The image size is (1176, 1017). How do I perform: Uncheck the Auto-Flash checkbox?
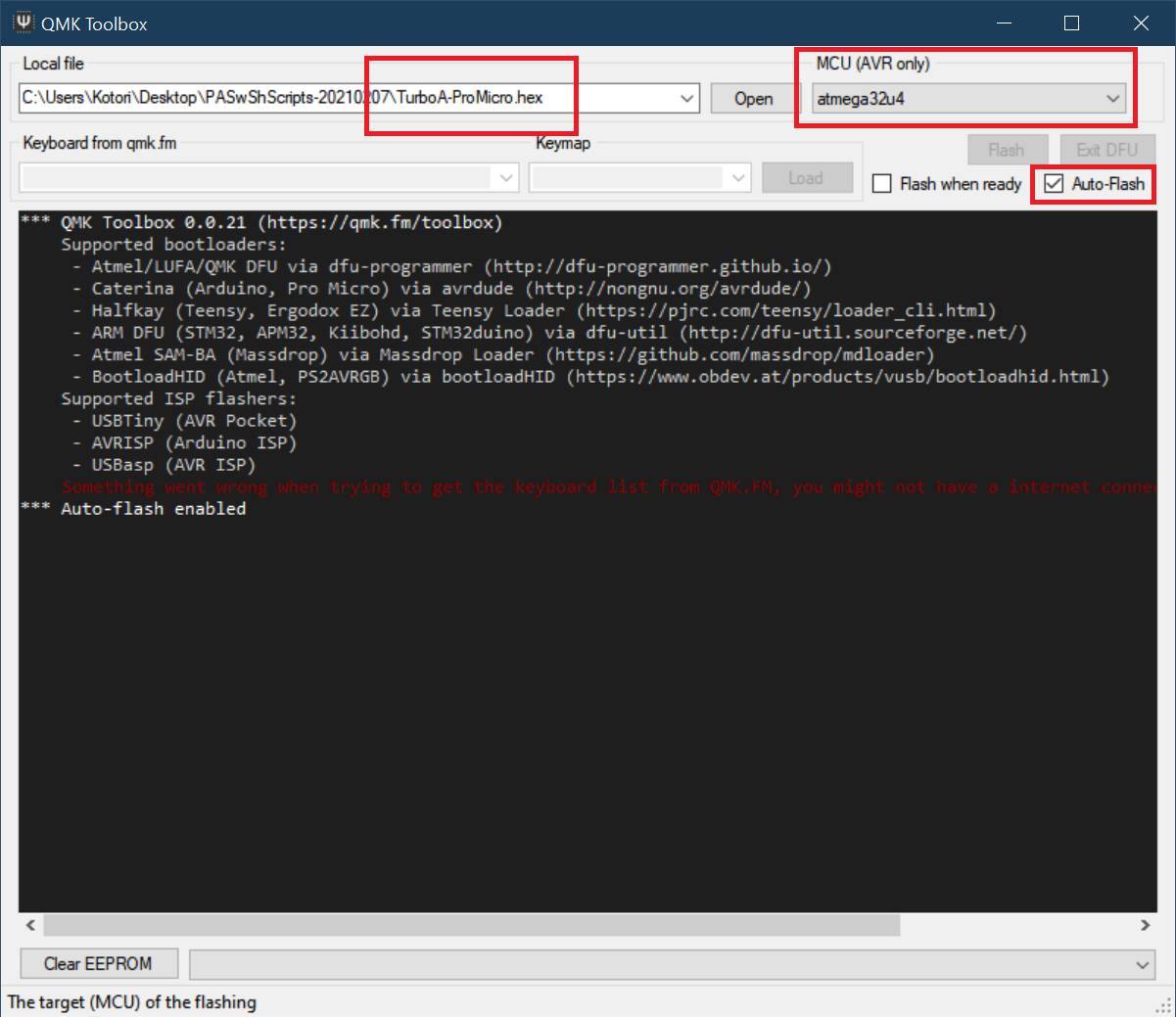(x=1054, y=184)
